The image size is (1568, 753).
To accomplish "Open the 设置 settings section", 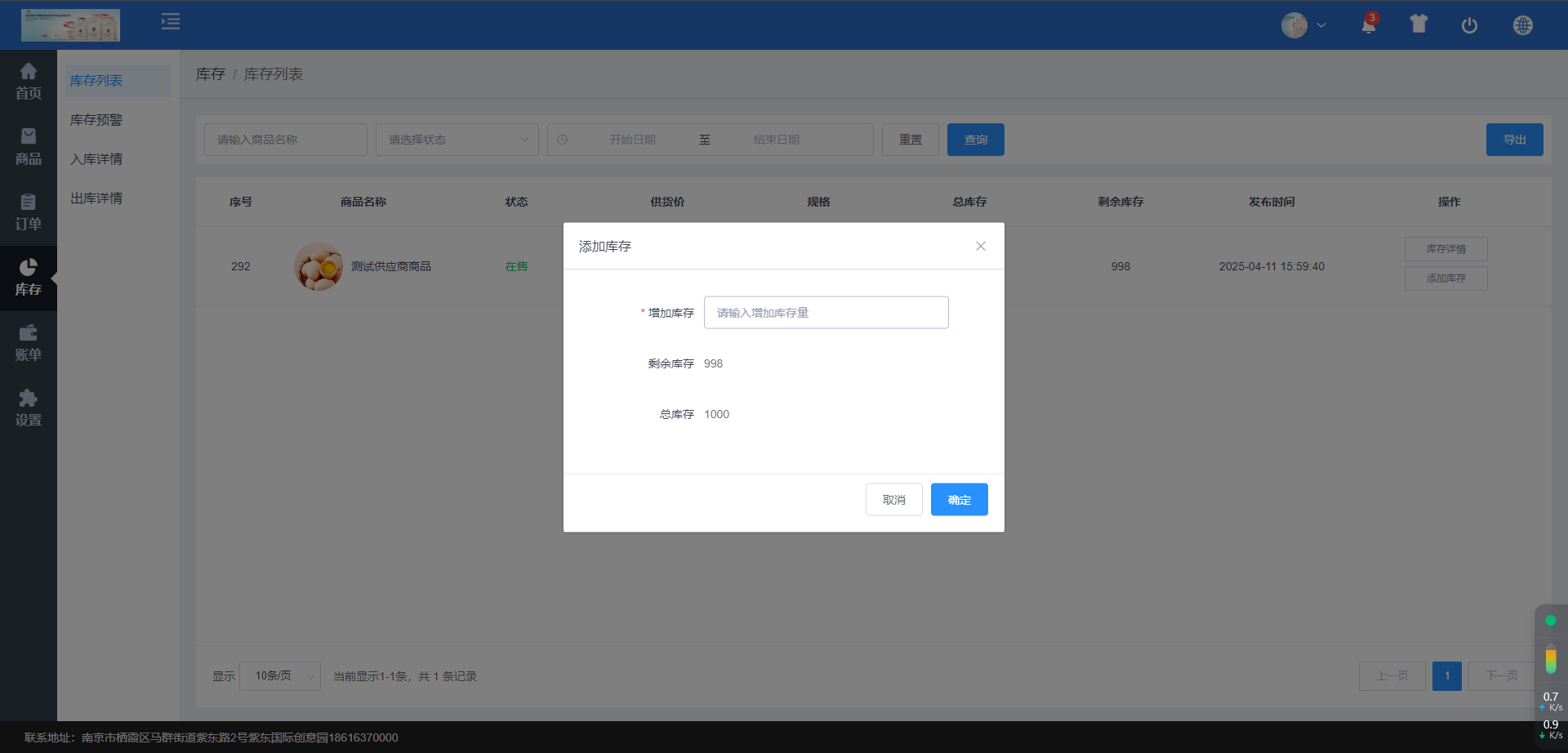I will pyautogui.click(x=29, y=408).
